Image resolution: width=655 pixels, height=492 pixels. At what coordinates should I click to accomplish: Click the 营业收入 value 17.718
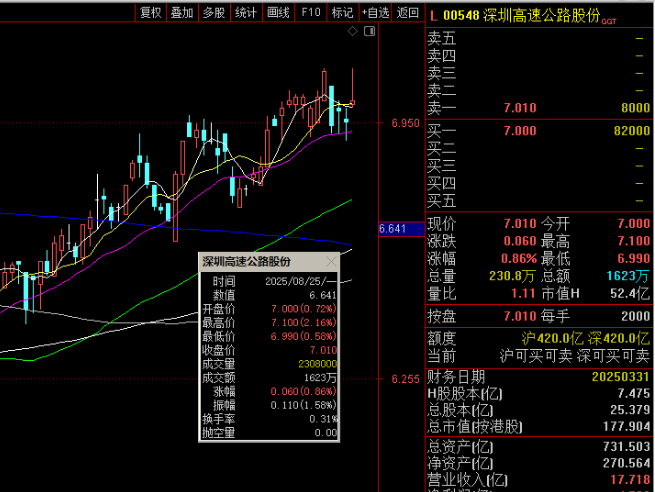point(630,479)
